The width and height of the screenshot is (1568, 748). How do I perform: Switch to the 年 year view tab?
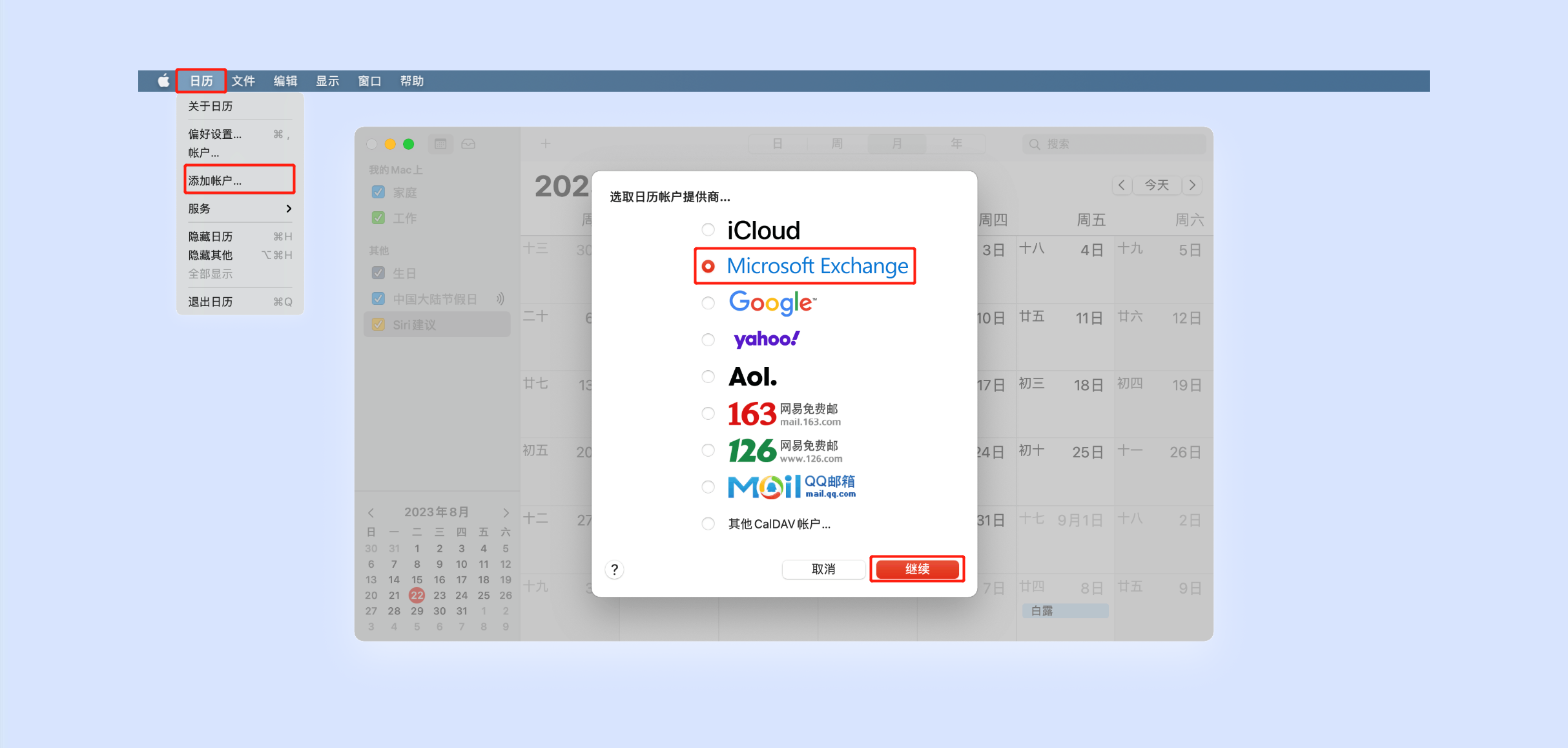[x=956, y=143]
